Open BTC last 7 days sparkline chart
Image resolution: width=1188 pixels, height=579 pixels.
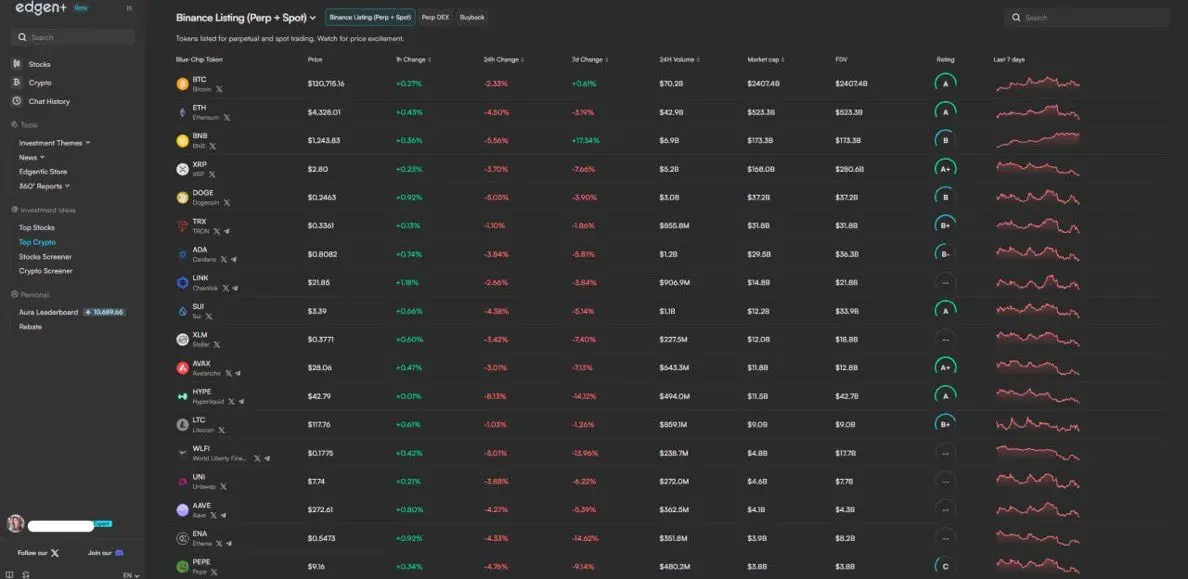click(1037, 83)
